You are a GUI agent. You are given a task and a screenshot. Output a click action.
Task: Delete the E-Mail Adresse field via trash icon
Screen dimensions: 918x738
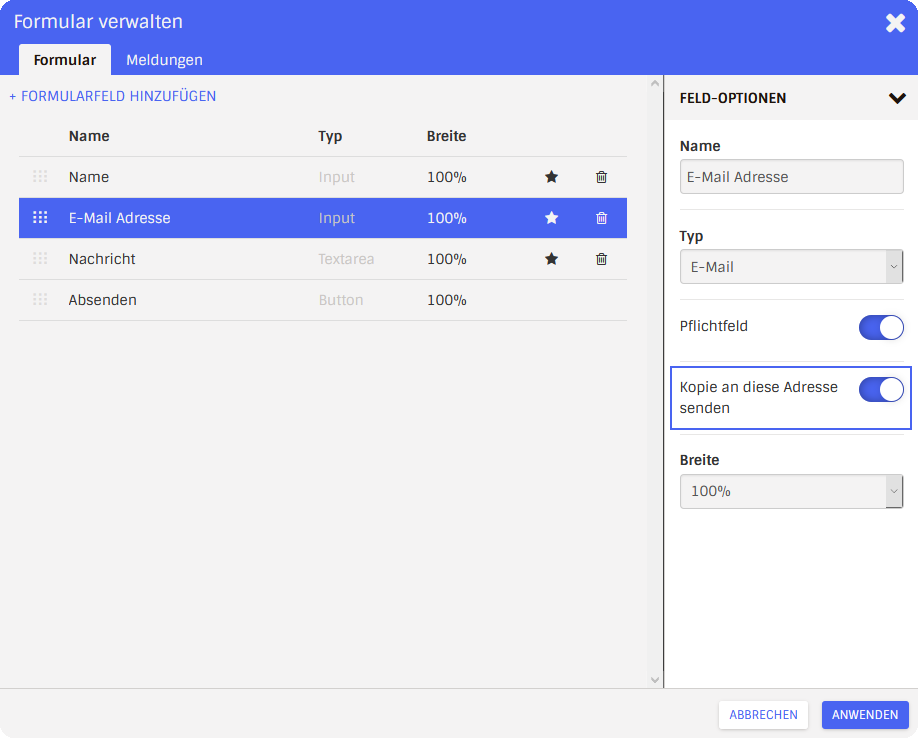[601, 218]
